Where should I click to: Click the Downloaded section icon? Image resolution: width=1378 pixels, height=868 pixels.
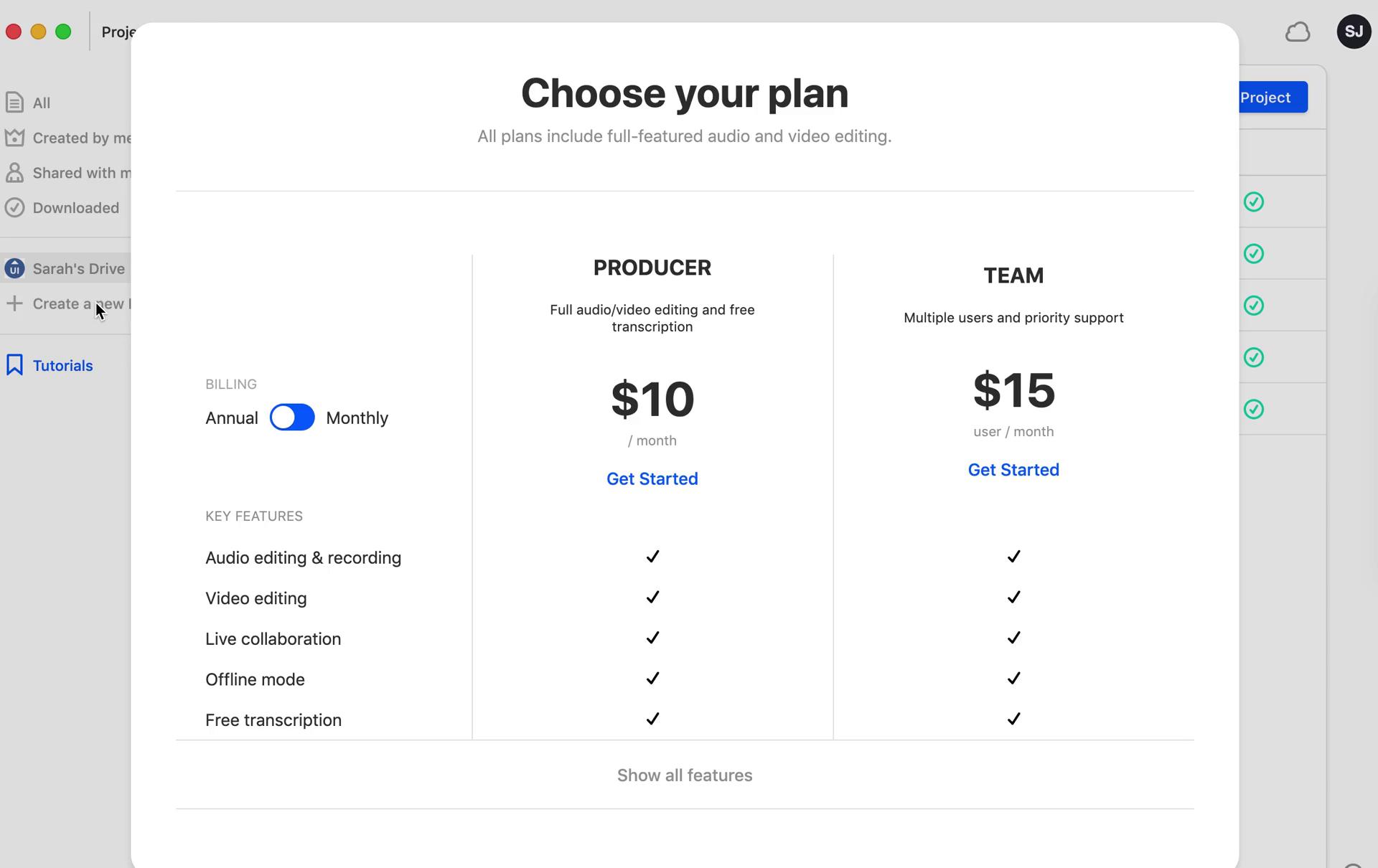[x=14, y=207]
